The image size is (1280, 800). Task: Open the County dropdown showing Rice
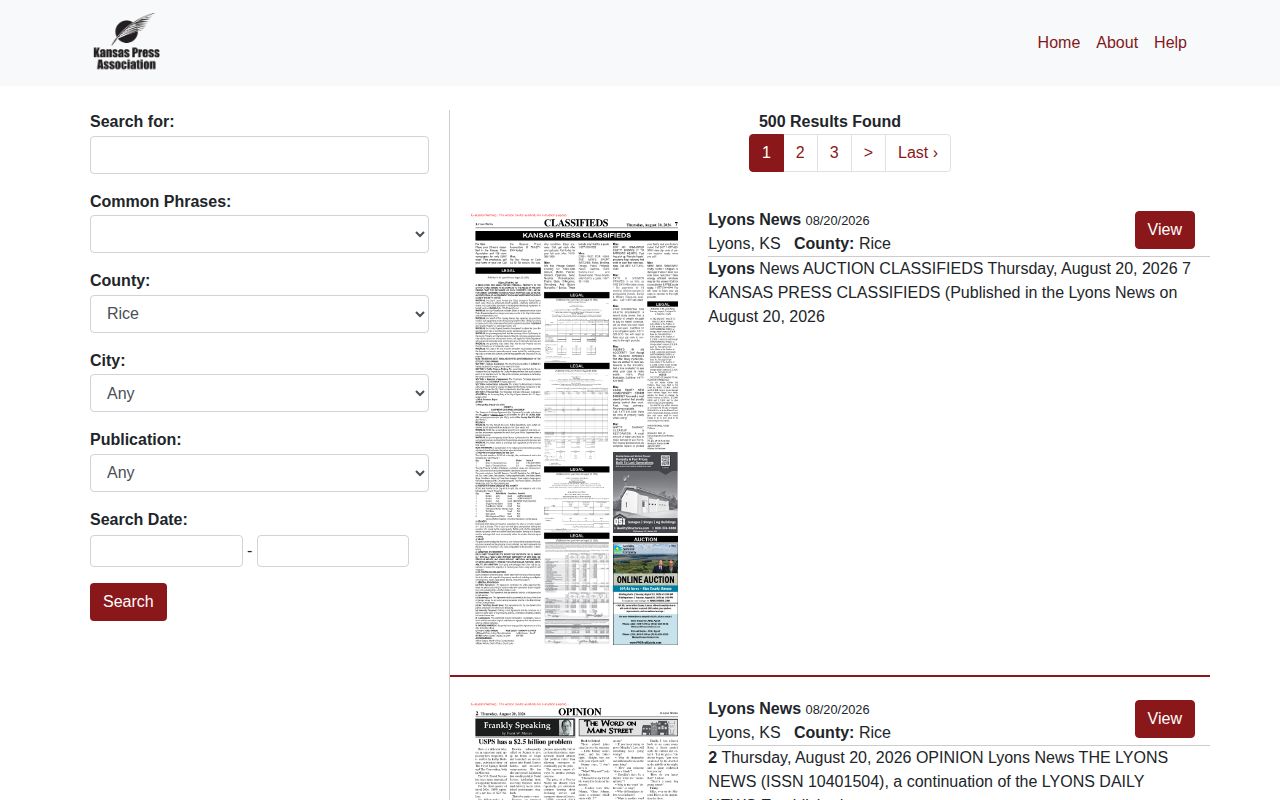pos(259,314)
